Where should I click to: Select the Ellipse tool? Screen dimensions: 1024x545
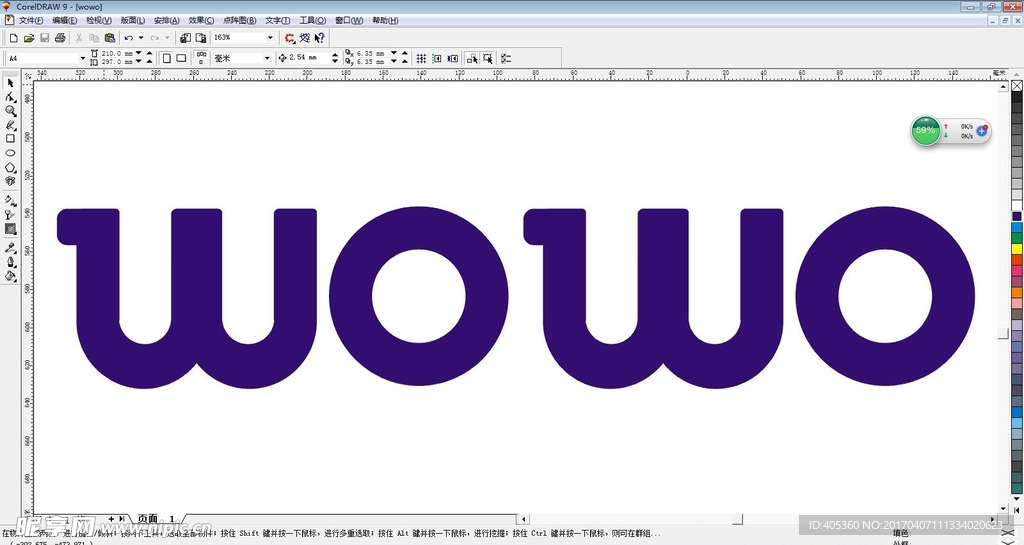pos(10,153)
